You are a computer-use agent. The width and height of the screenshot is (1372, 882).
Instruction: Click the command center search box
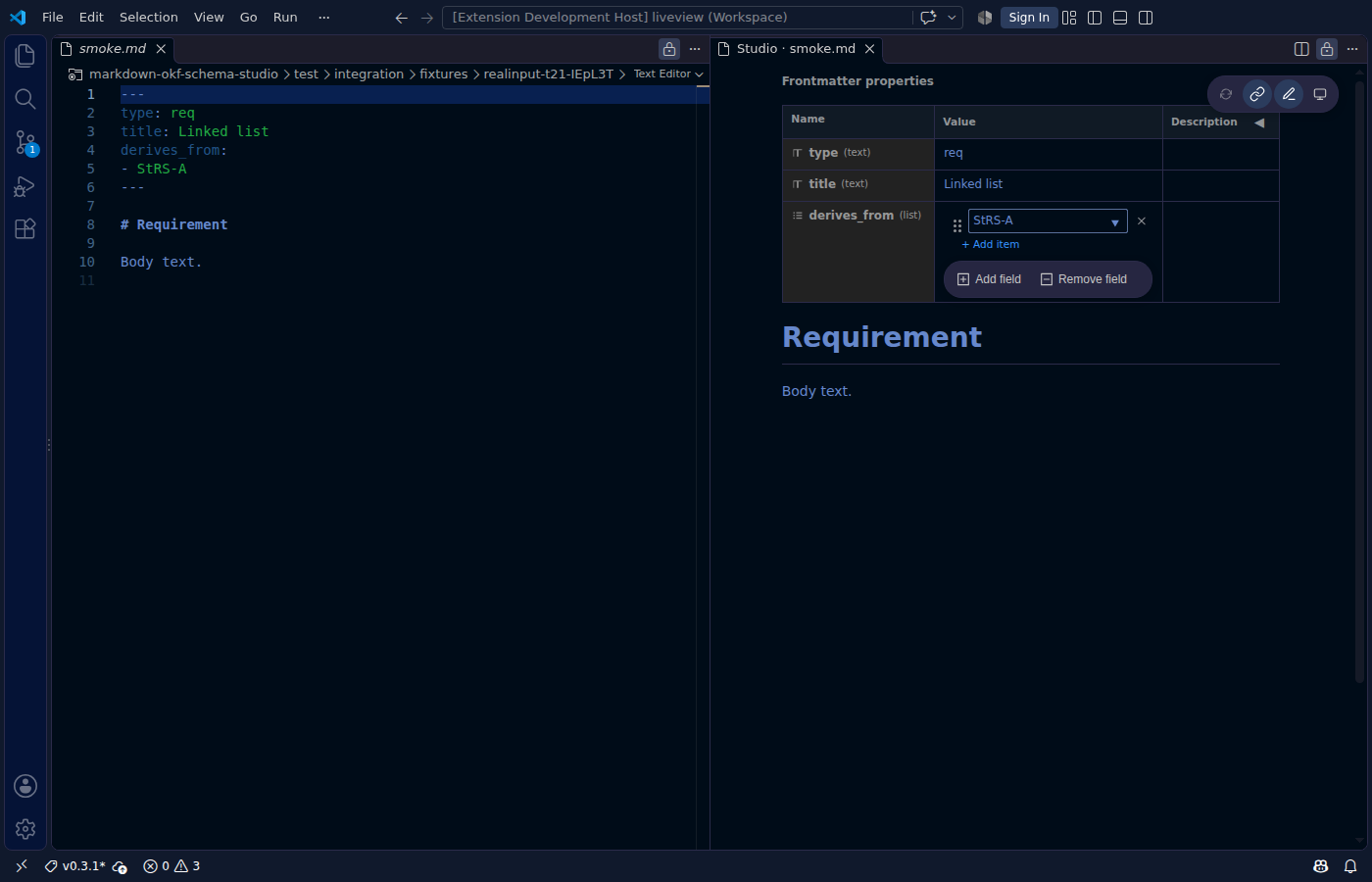coord(677,18)
